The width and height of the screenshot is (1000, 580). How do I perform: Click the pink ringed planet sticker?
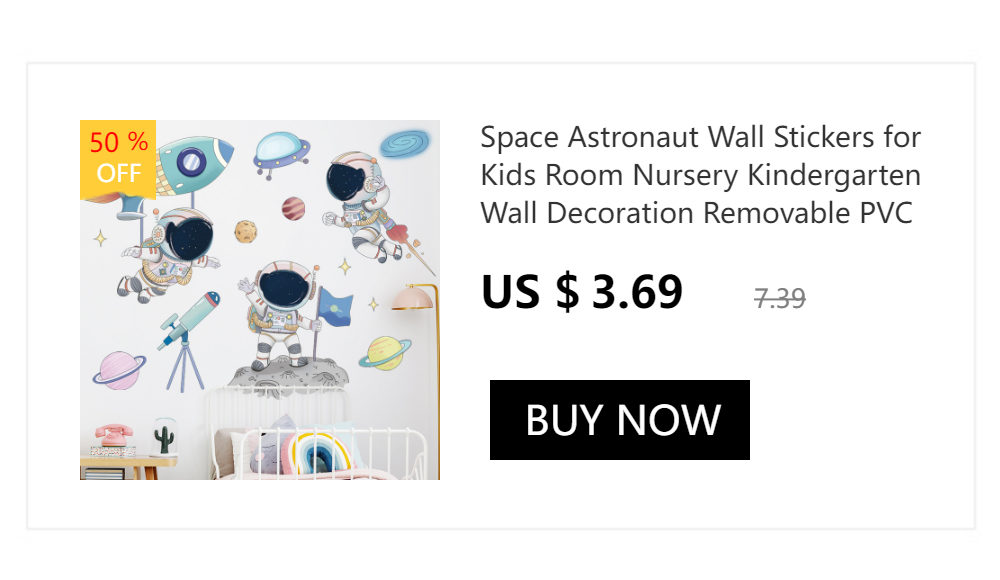120,370
